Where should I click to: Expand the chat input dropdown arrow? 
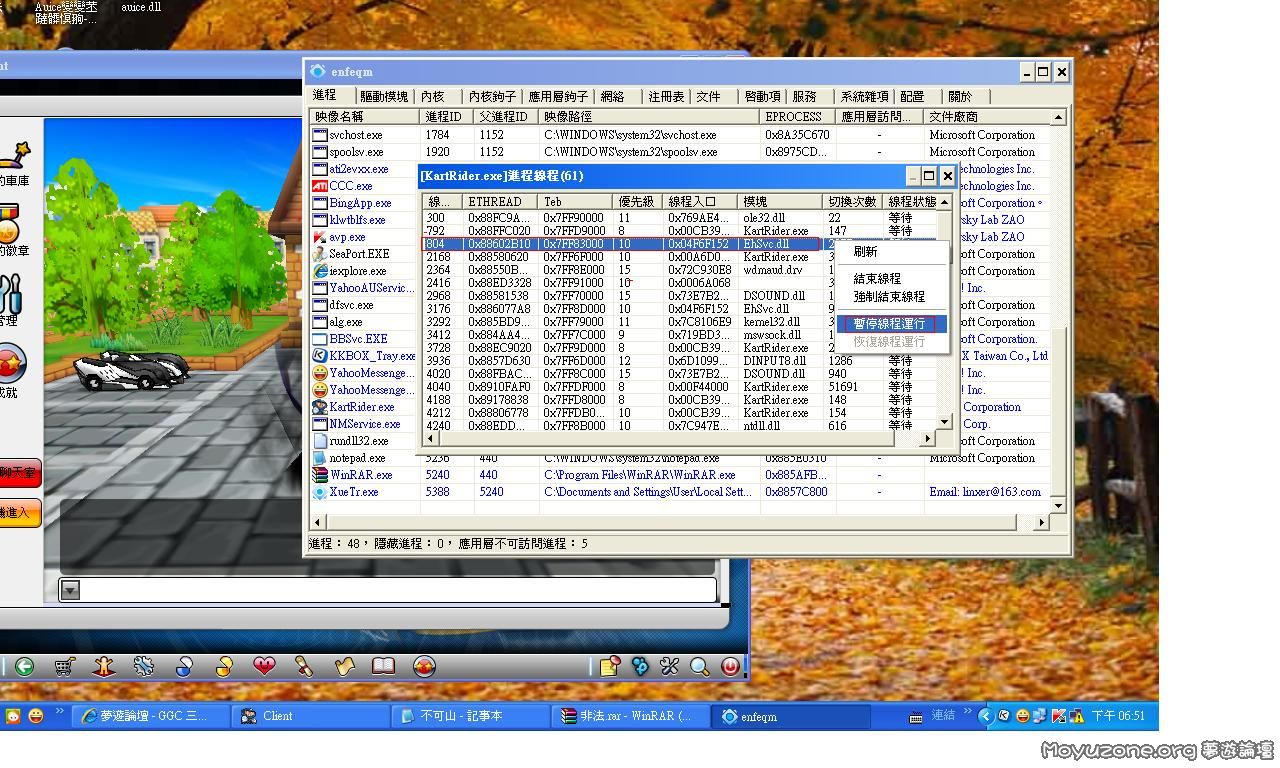70,590
